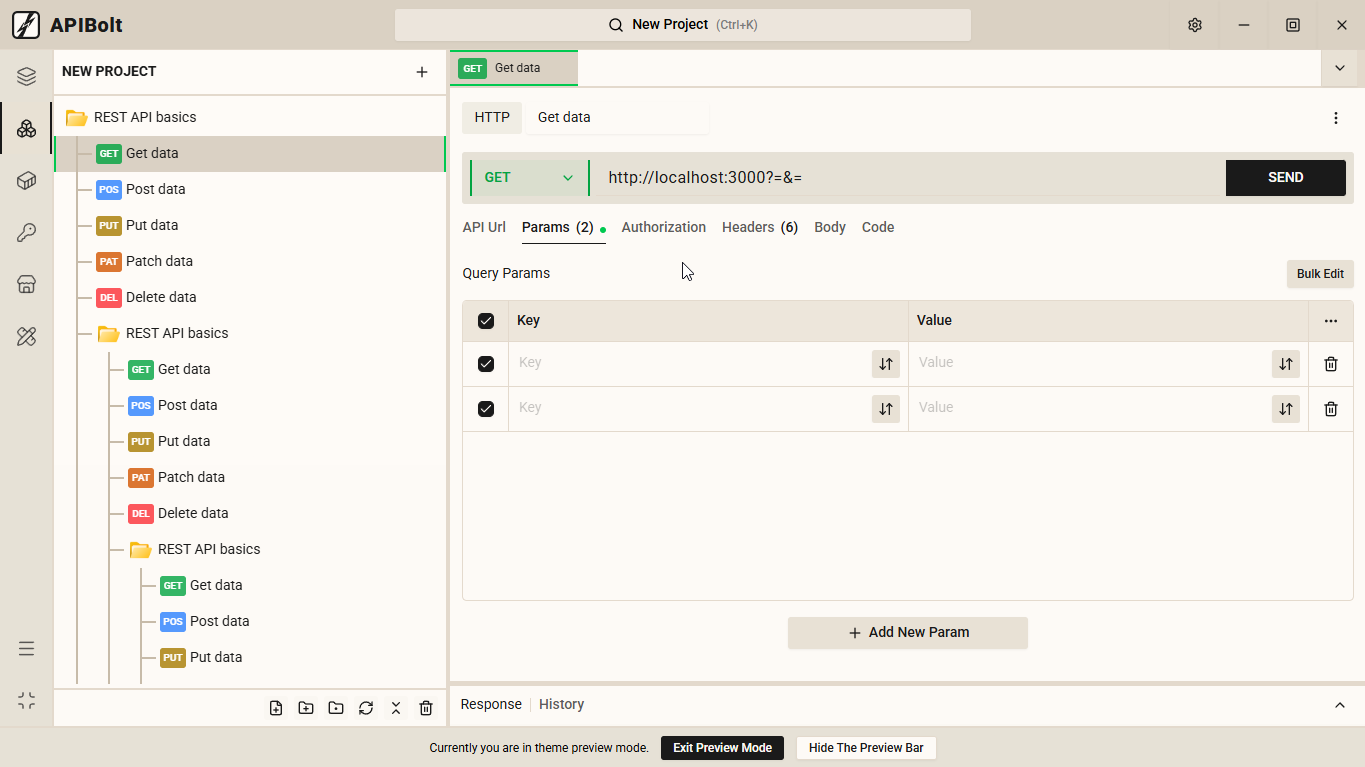Open the GET method dropdown
Viewport: 1365px width, 767px height.
tap(529, 178)
